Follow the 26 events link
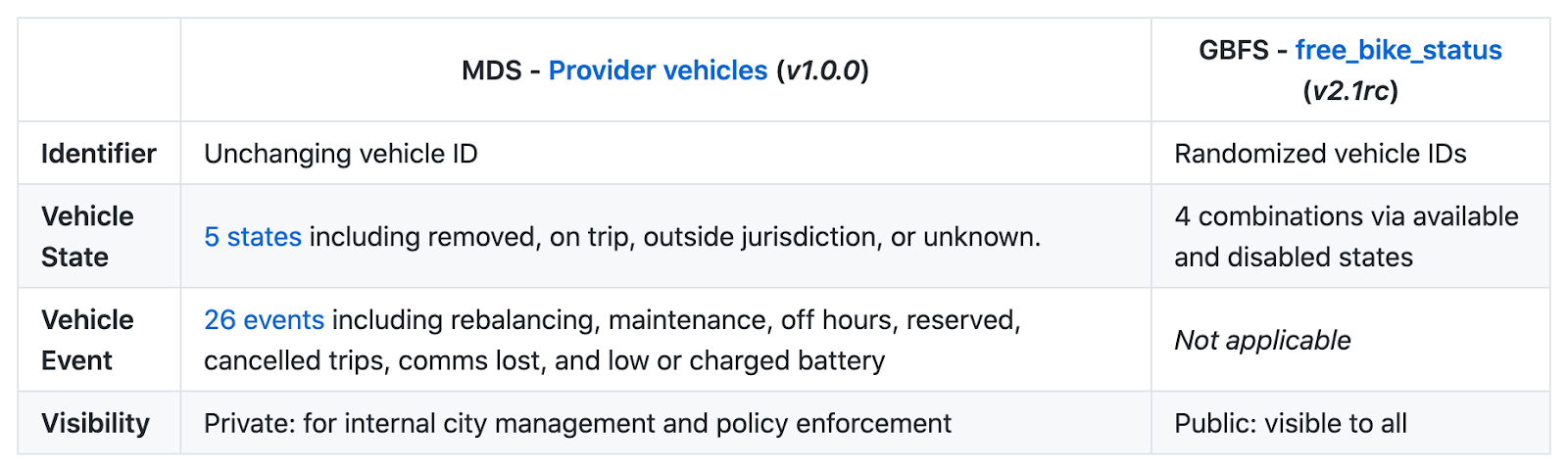The width and height of the screenshot is (1568, 470). coord(264,320)
